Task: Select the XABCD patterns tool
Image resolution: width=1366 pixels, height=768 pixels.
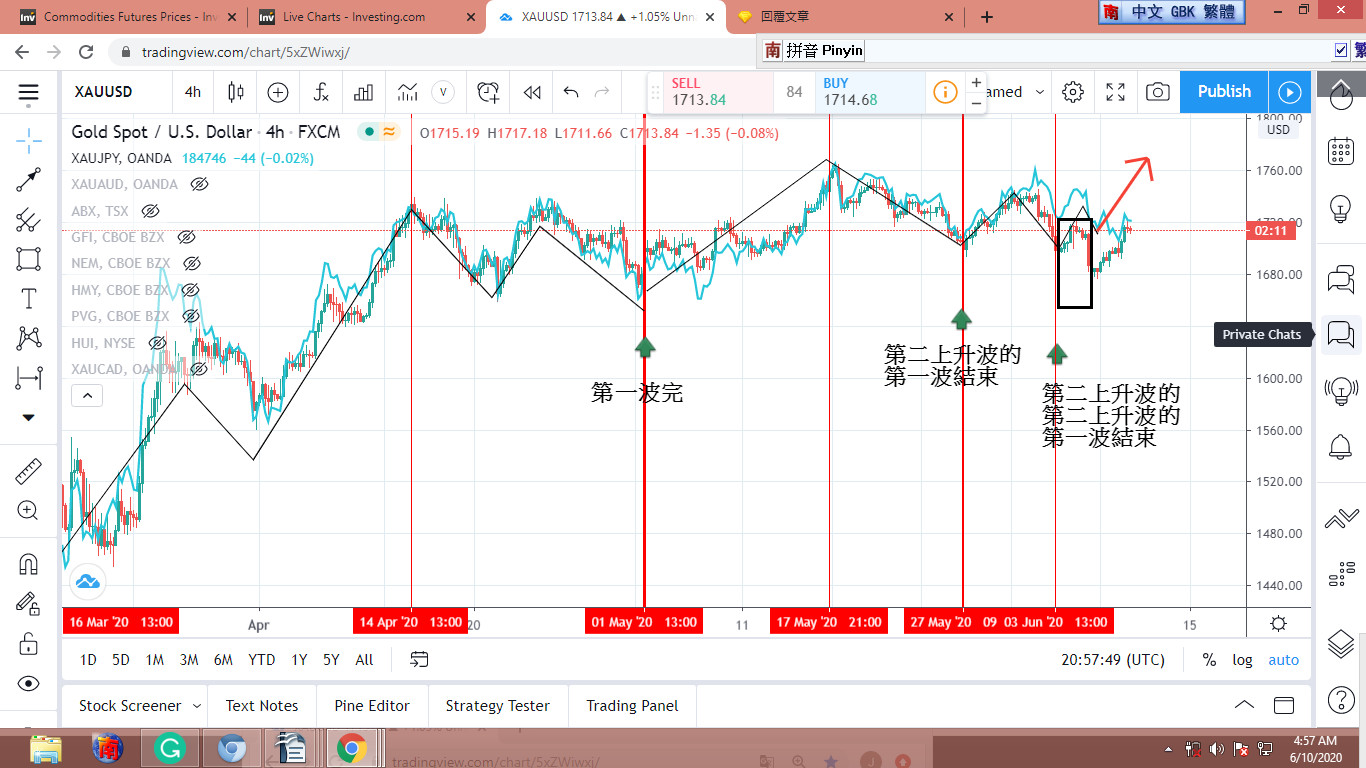Action: tap(29, 338)
